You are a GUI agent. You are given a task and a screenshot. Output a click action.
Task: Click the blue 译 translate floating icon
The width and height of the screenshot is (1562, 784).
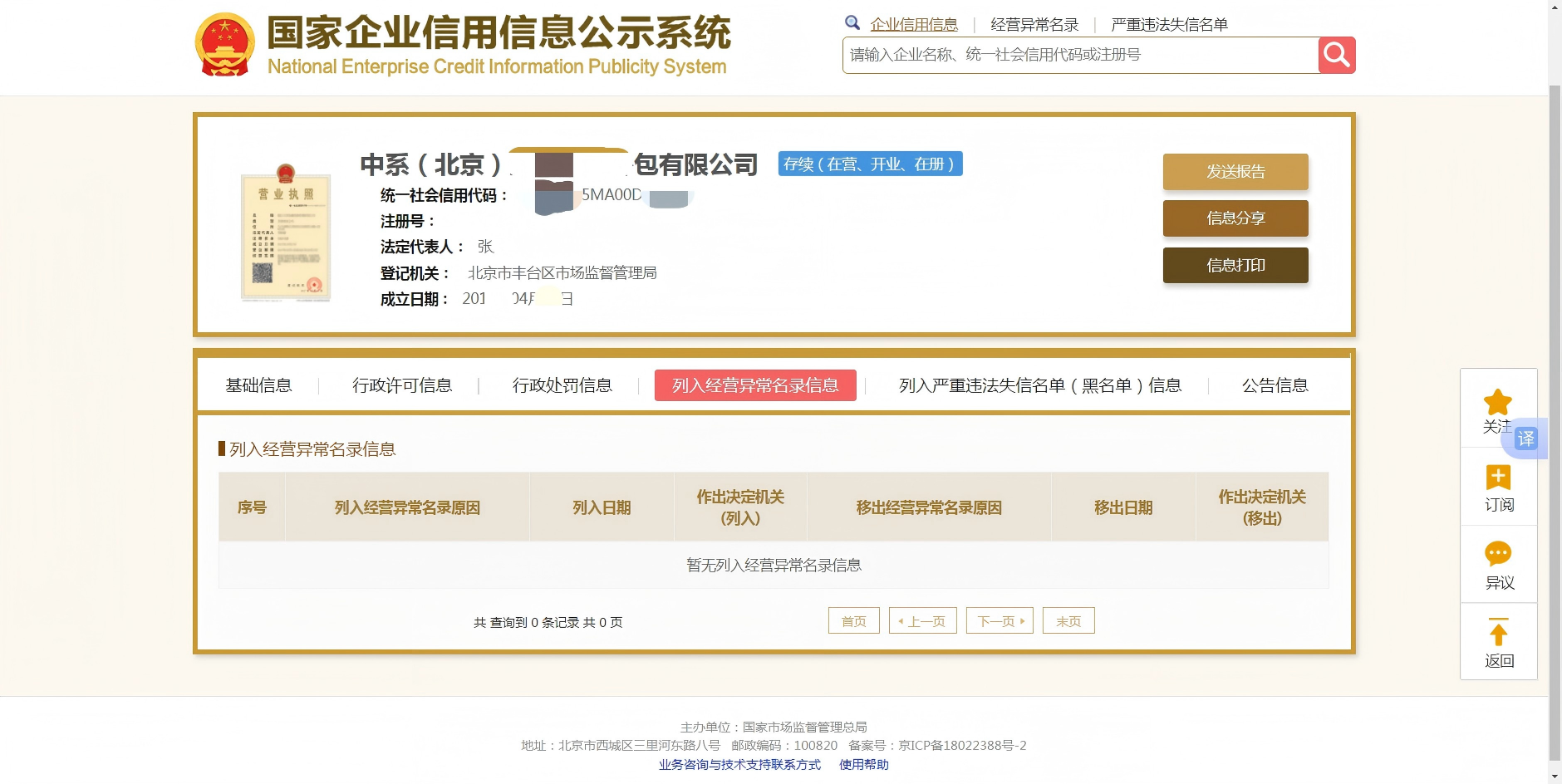point(1525,439)
